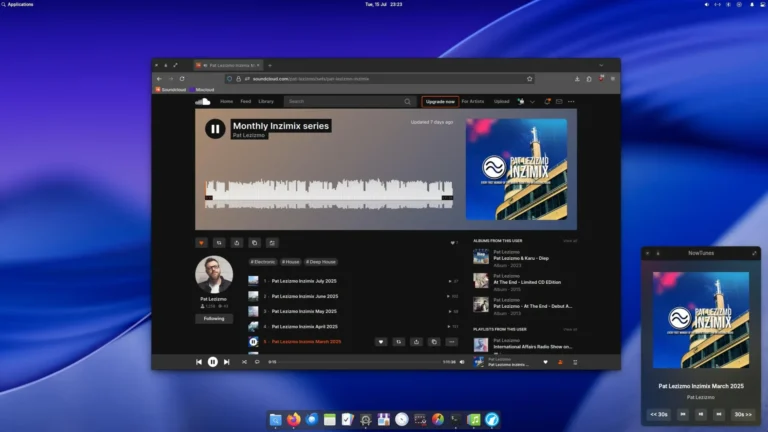Repost the Inzimix March 2025 track row
Image resolution: width=768 pixels, height=432 pixels.
[399, 342]
